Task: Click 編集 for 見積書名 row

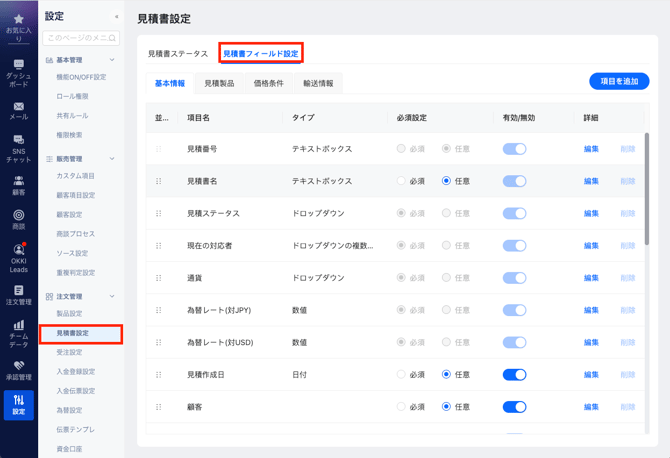Action: [591, 181]
